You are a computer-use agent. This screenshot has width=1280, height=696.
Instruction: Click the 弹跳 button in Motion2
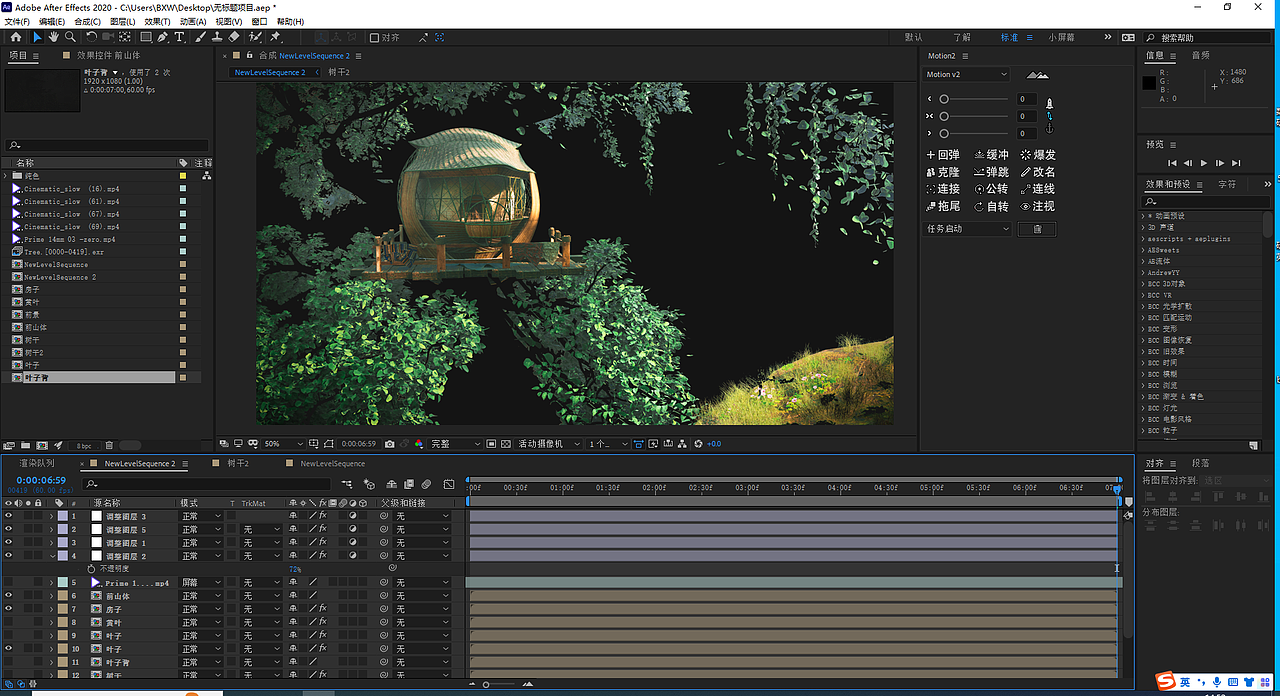(x=991, y=172)
